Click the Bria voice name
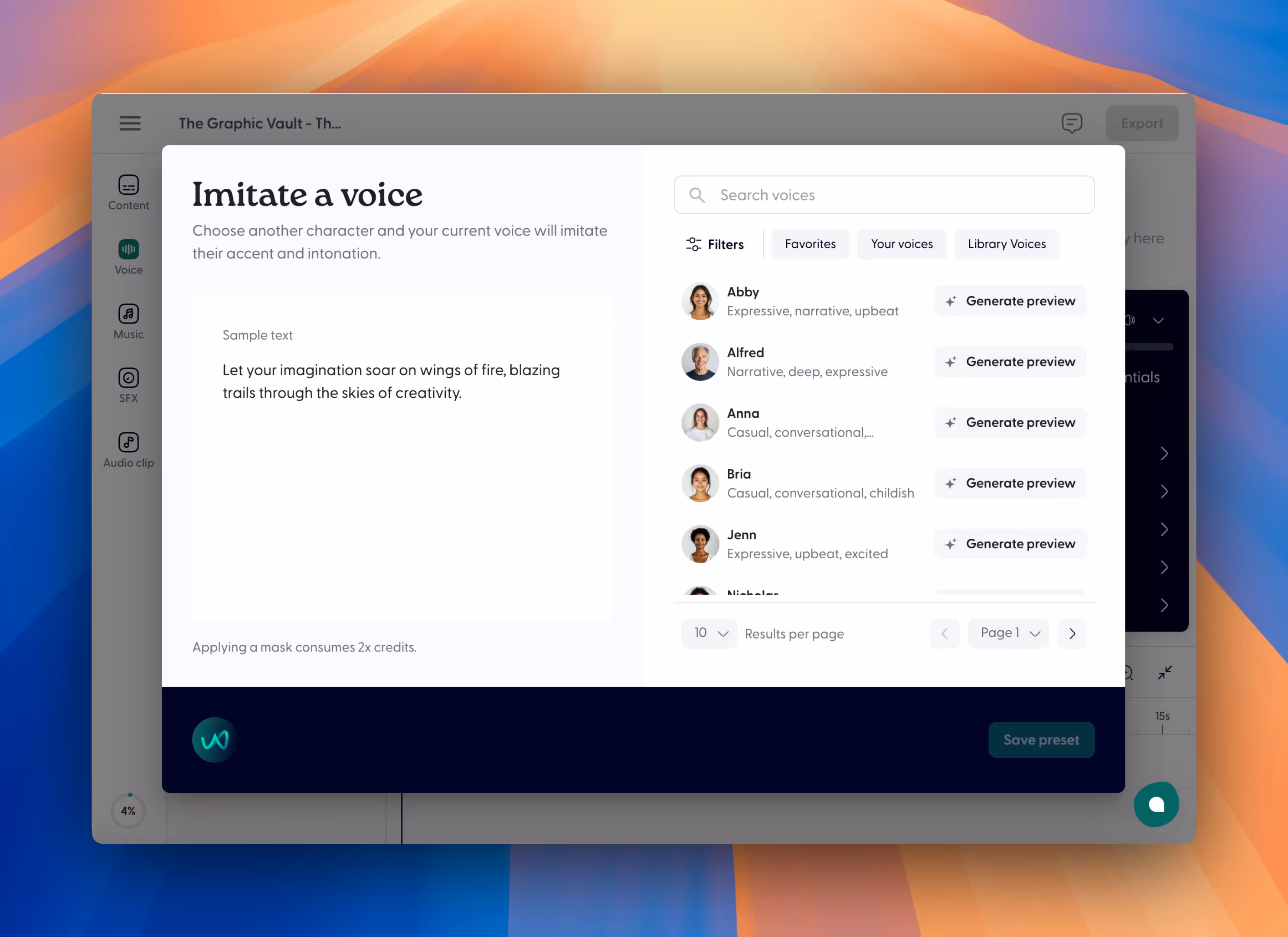The width and height of the screenshot is (1288, 937). pos(738,475)
